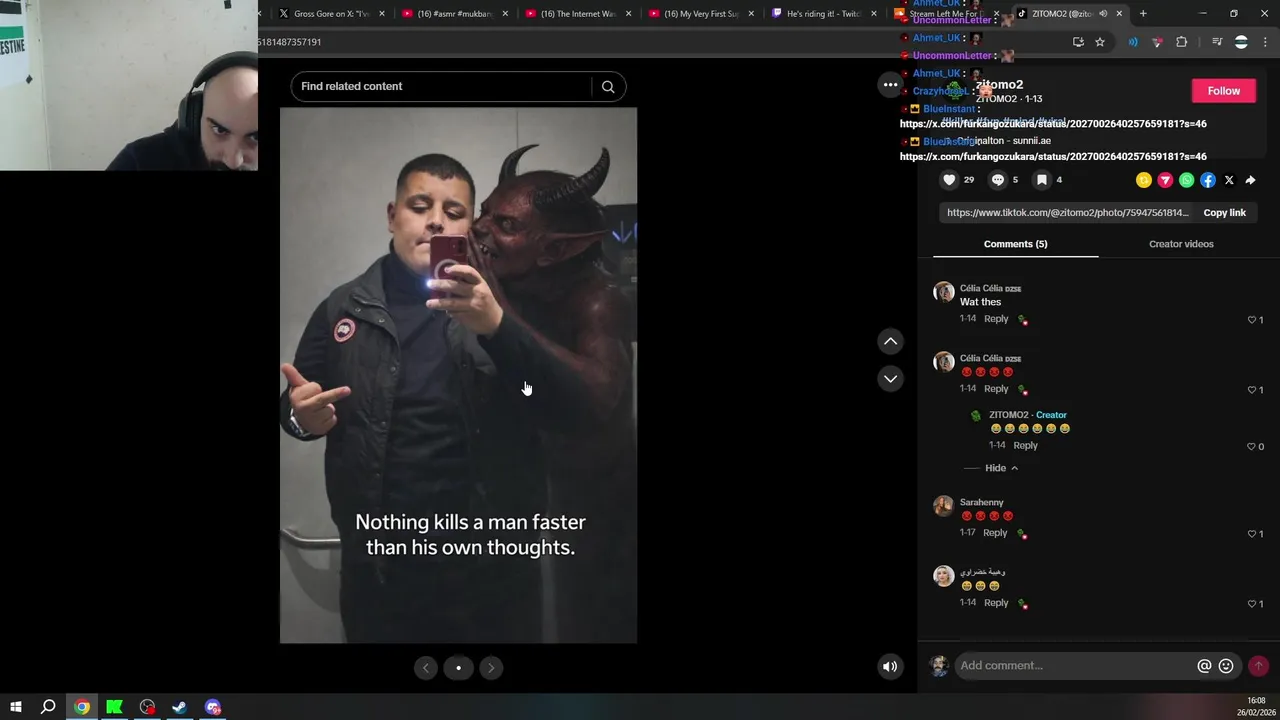
Task: Open ZITOMO2 creator name in reply
Action: click(x=1008, y=415)
